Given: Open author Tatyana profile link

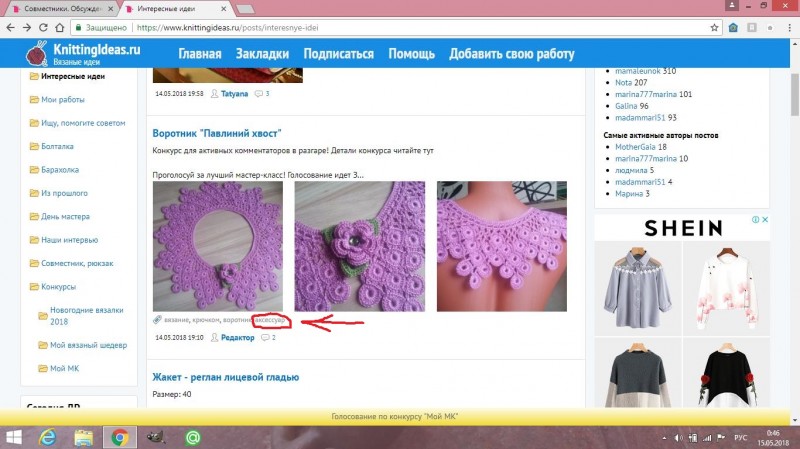Looking at the screenshot, I should [x=234, y=93].
